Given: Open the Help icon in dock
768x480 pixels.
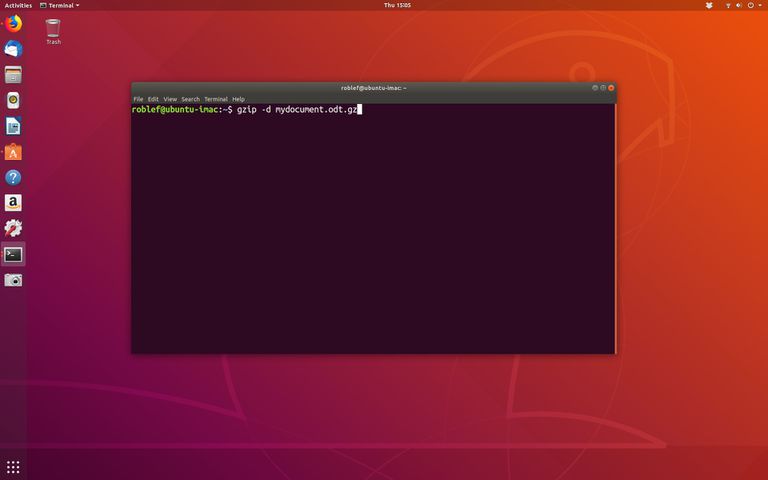Looking at the screenshot, I should click(13, 177).
